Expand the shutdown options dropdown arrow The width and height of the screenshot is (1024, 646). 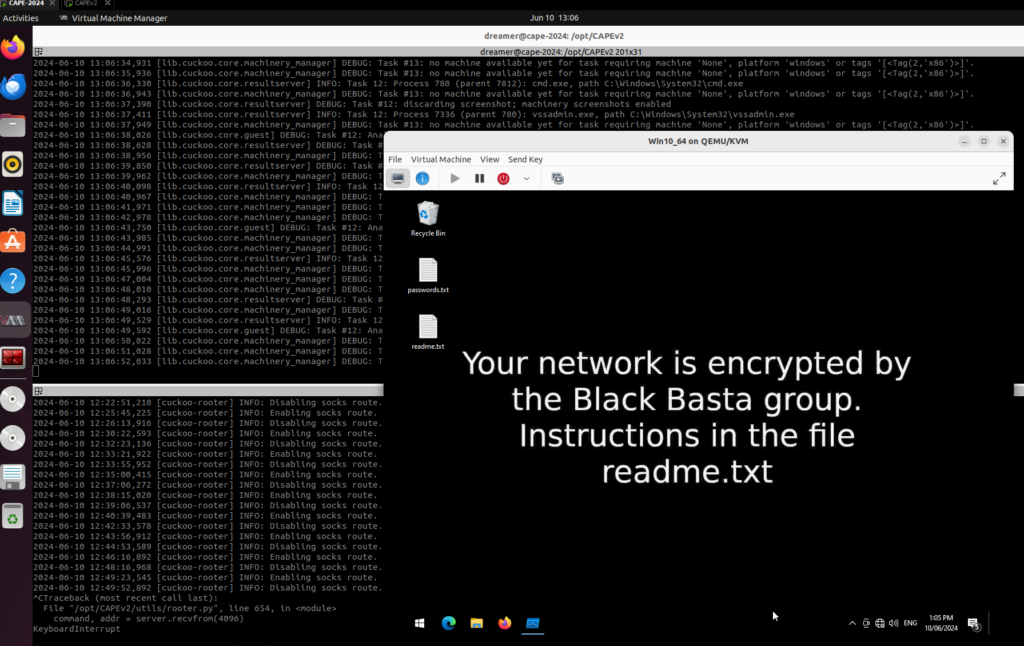(526, 178)
